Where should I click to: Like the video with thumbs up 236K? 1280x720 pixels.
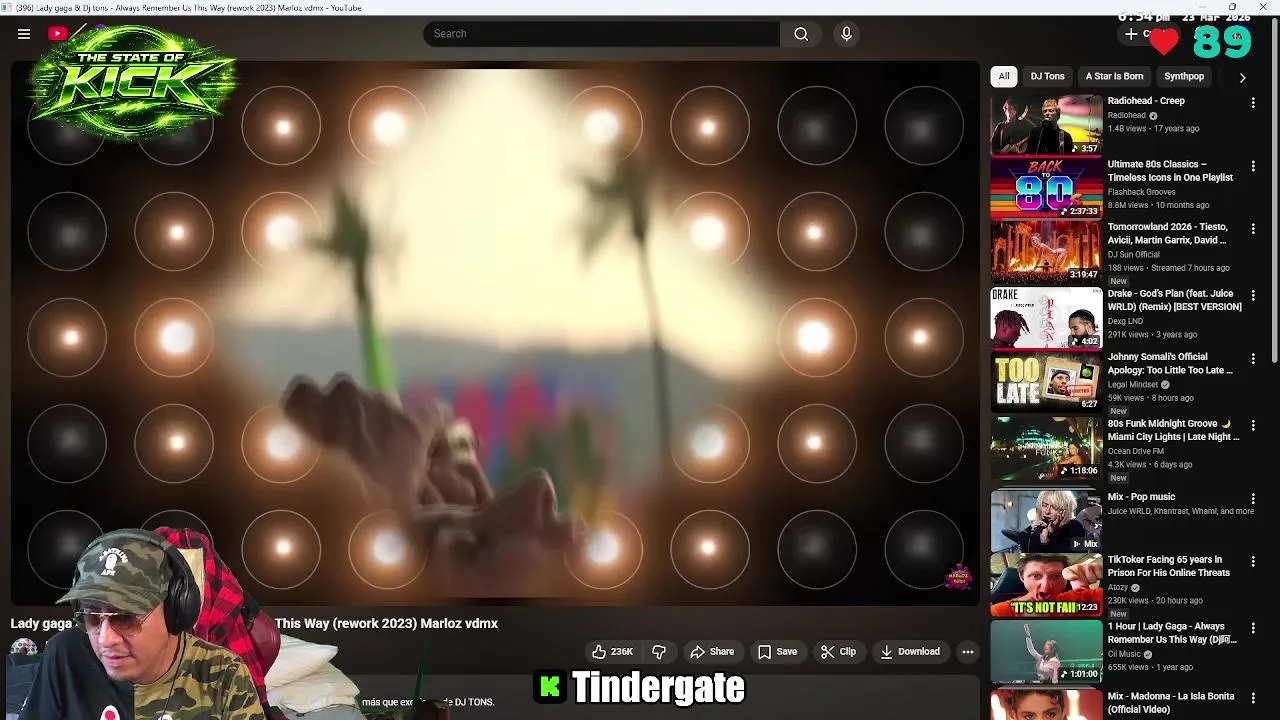click(x=612, y=652)
